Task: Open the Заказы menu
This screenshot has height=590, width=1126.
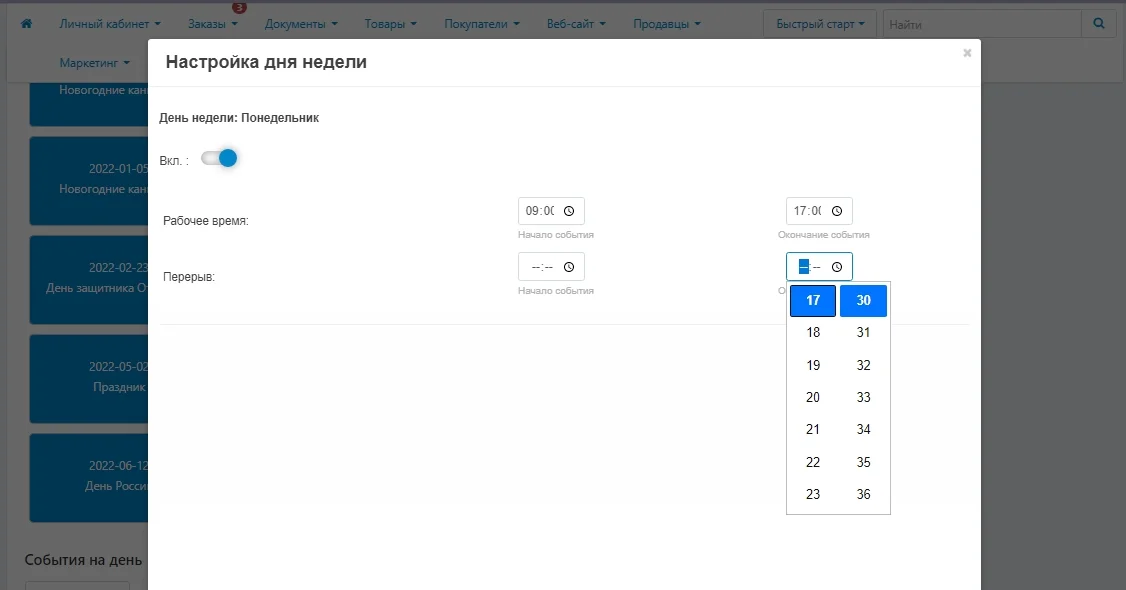Action: [x=213, y=24]
